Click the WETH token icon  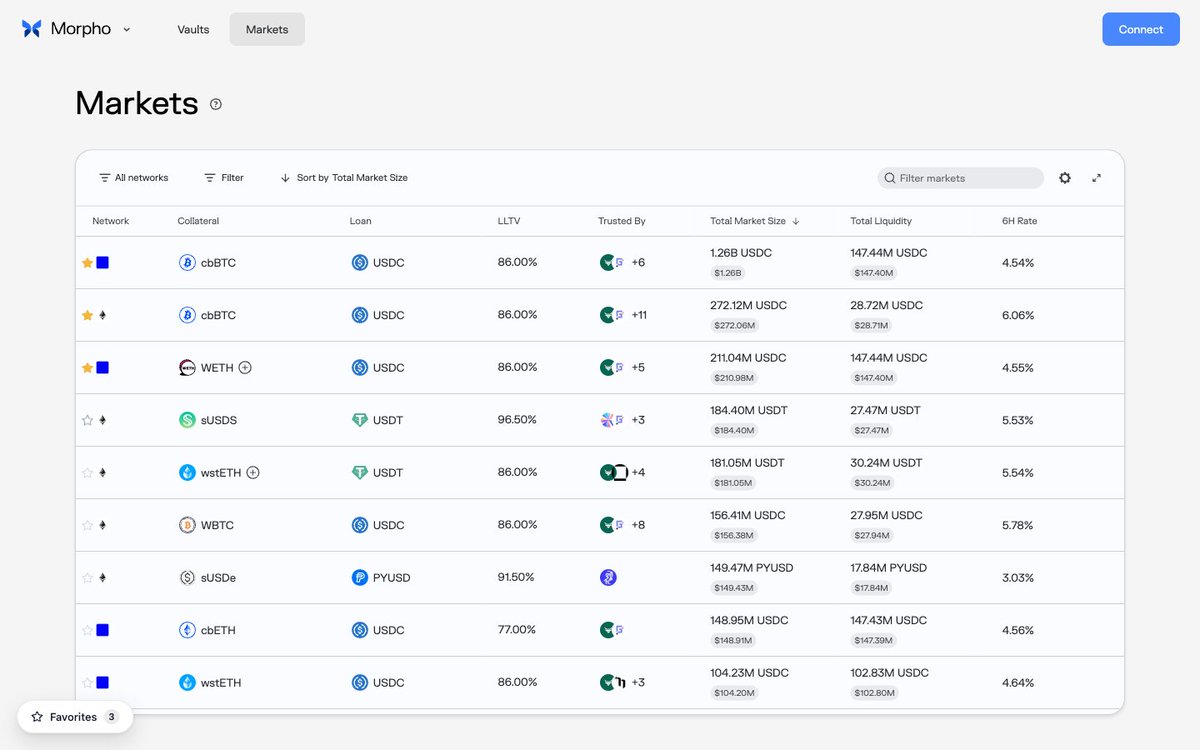point(187,368)
